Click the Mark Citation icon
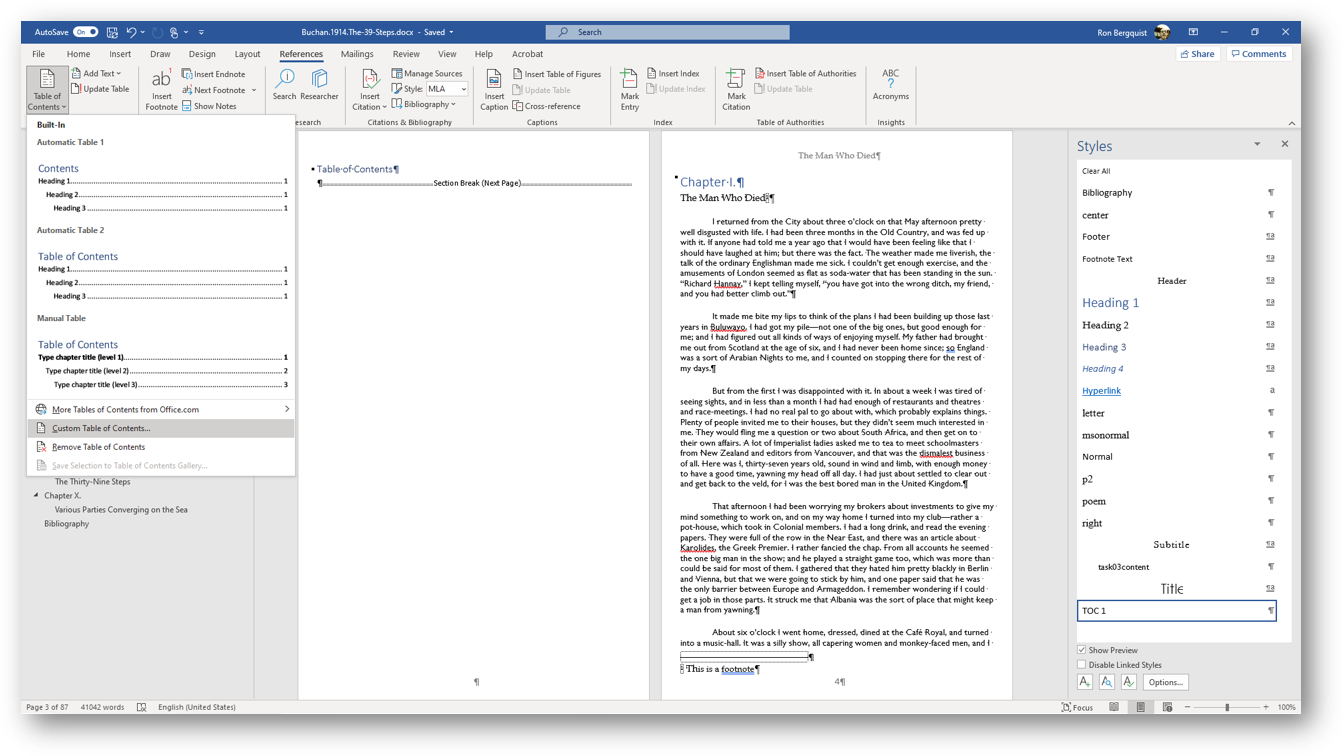This screenshot has width=1343, height=756. pos(735,81)
